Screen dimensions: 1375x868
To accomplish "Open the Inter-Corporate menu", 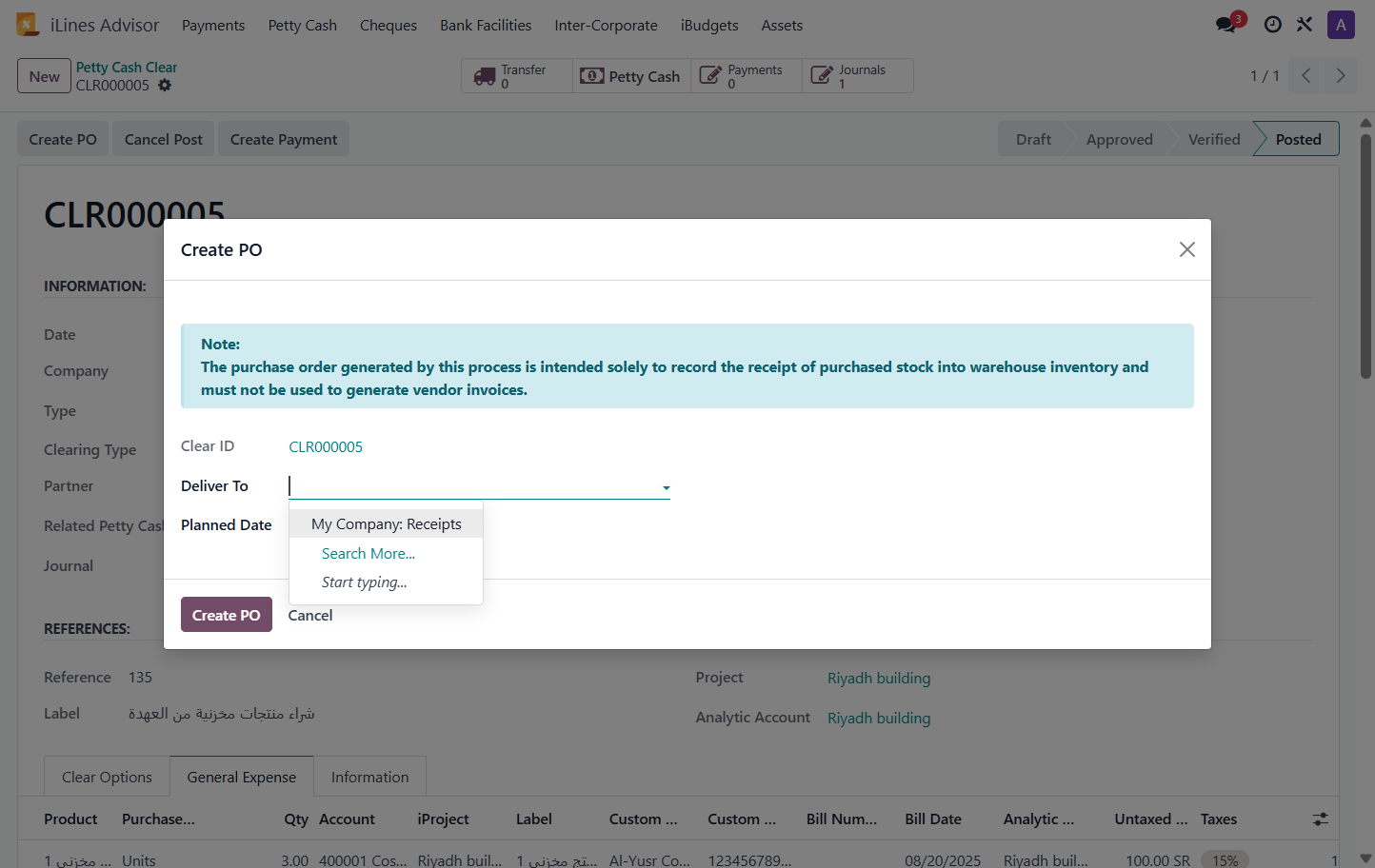I will coord(606,26).
